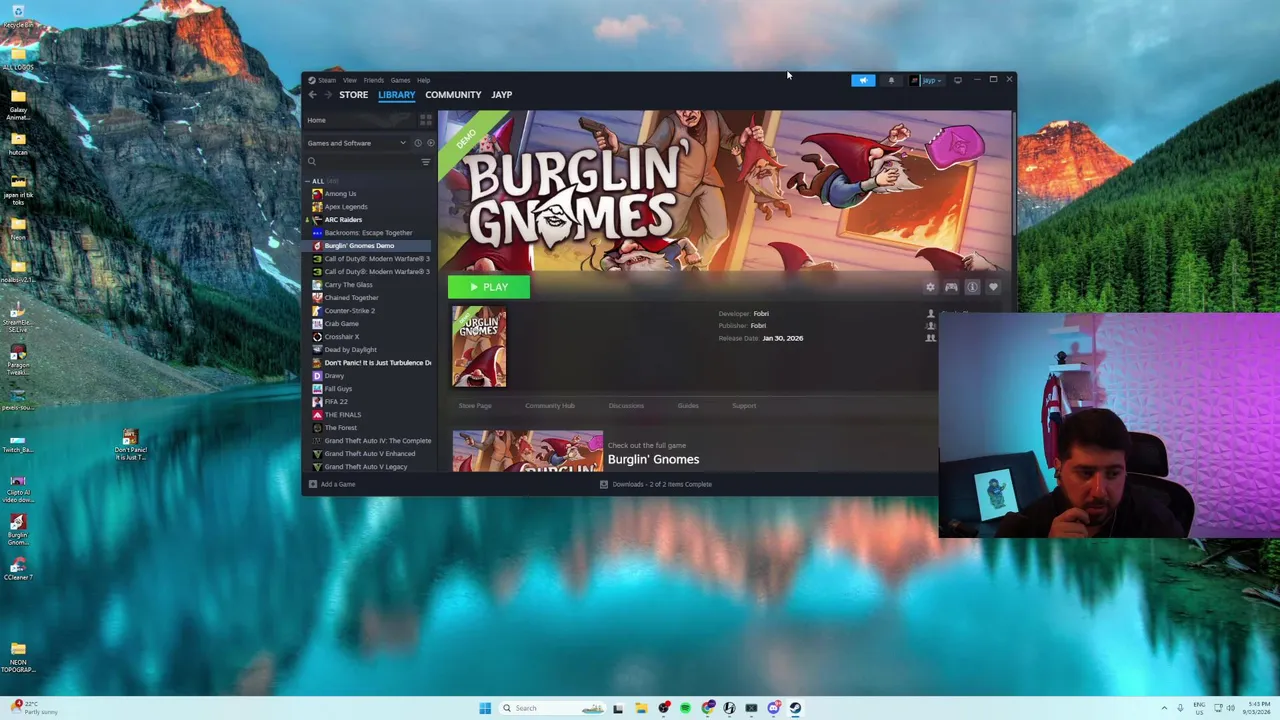Open controller settings icon
Viewport: 1280px width, 720px height.
[x=951, y=287]
